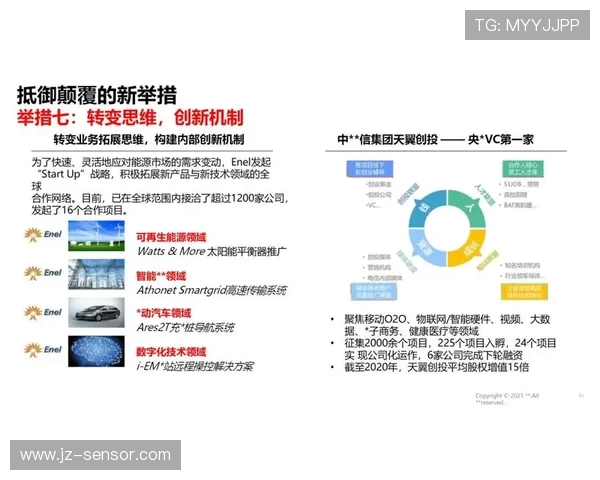Click the red label 可再生能源领域
This screenshot has height=480, width=600.
[171, 237]
